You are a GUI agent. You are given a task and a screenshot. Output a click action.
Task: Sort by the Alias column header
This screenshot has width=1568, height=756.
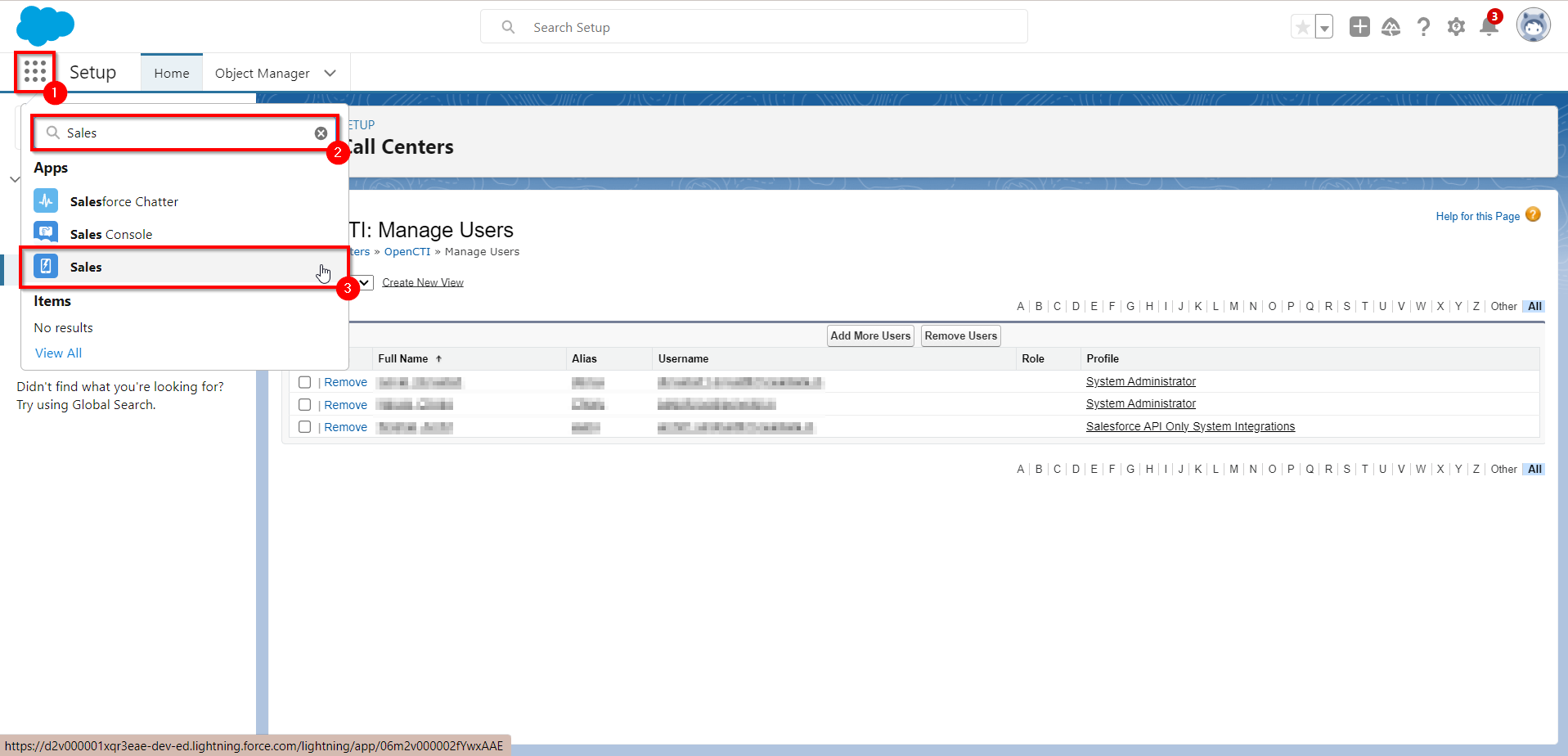point(584,359)
